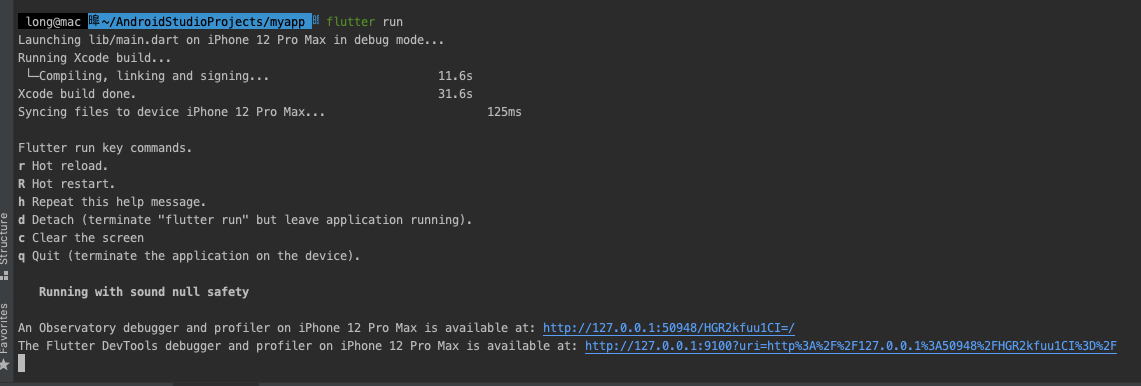Click the 'Launching lib/main.dart' output line
This screenshot has width=1141, height=386.
(x=231, y=40)
